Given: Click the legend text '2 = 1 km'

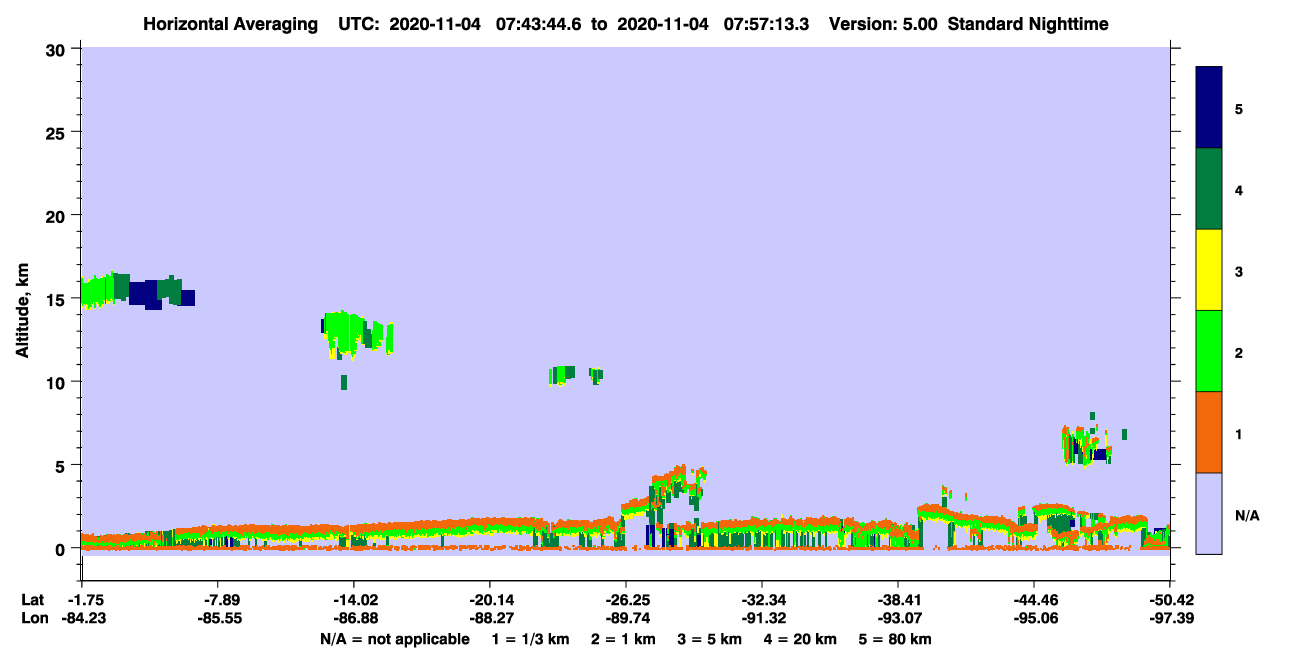Looking at the screenshot, I should click(x=623, y=639).
